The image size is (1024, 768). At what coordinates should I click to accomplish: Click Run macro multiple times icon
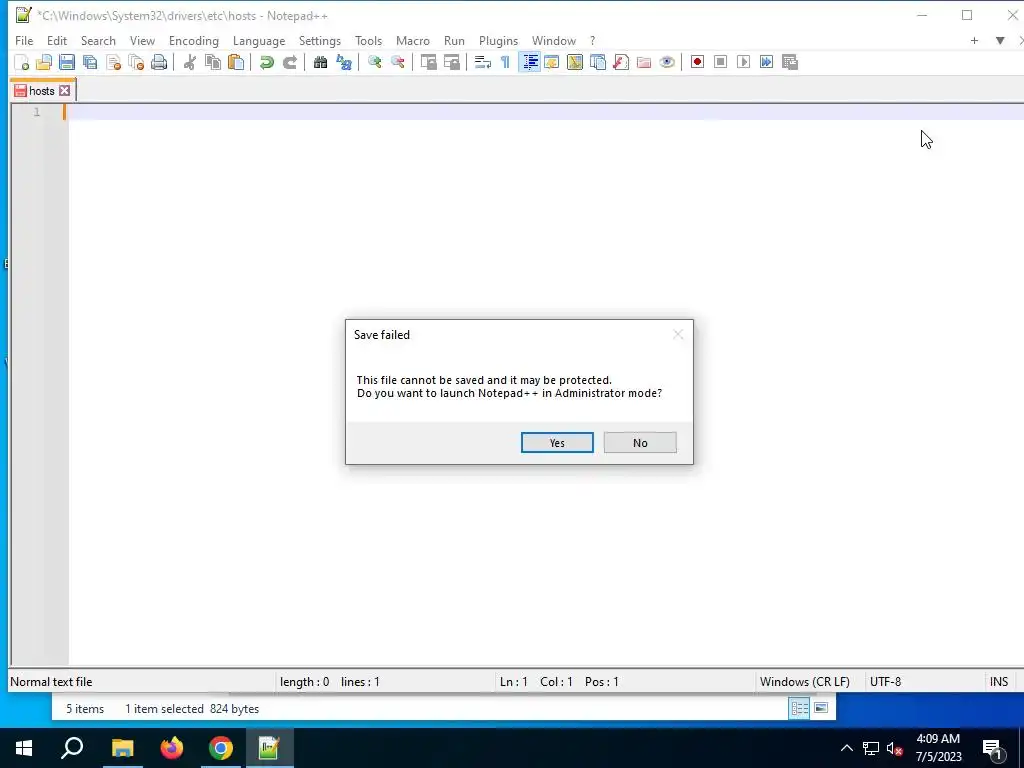[x=767, y=62]
